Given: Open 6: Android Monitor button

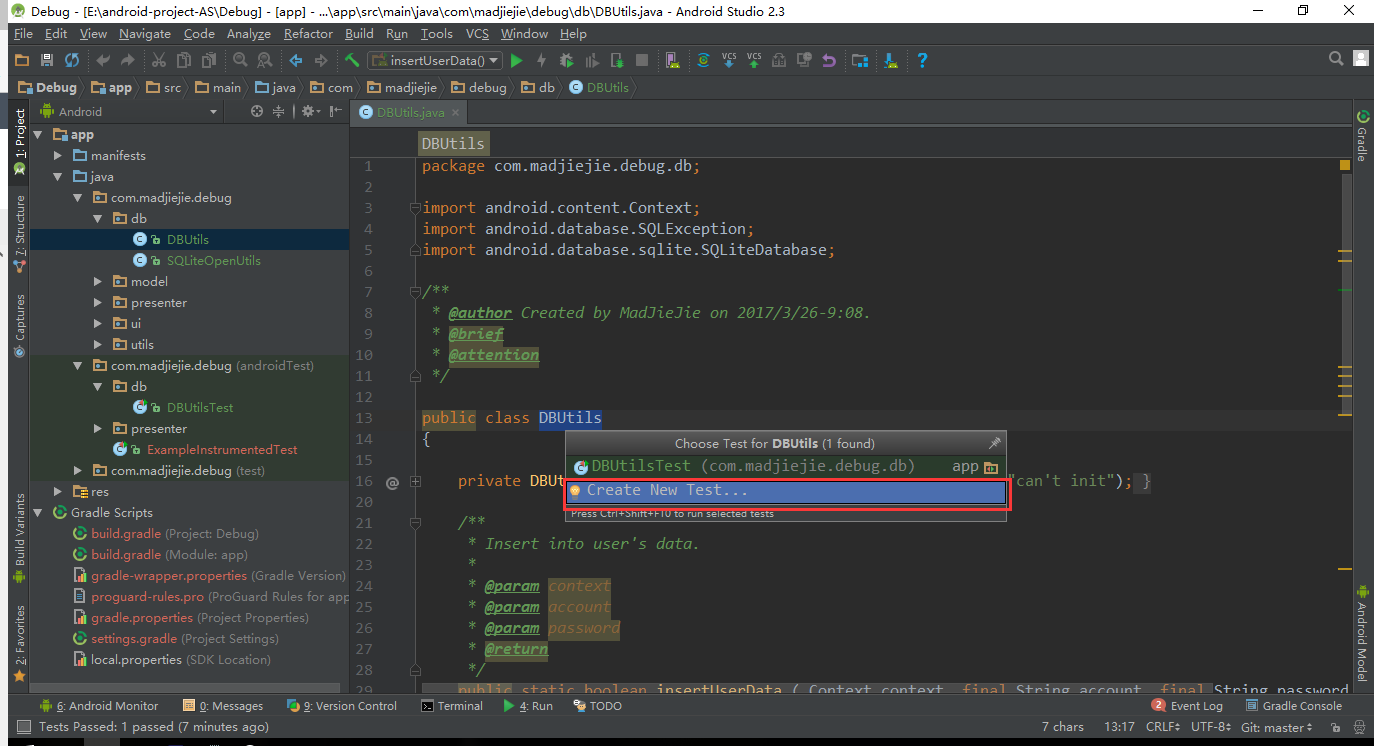Looking at the screenshot, I should pos(99,706).
